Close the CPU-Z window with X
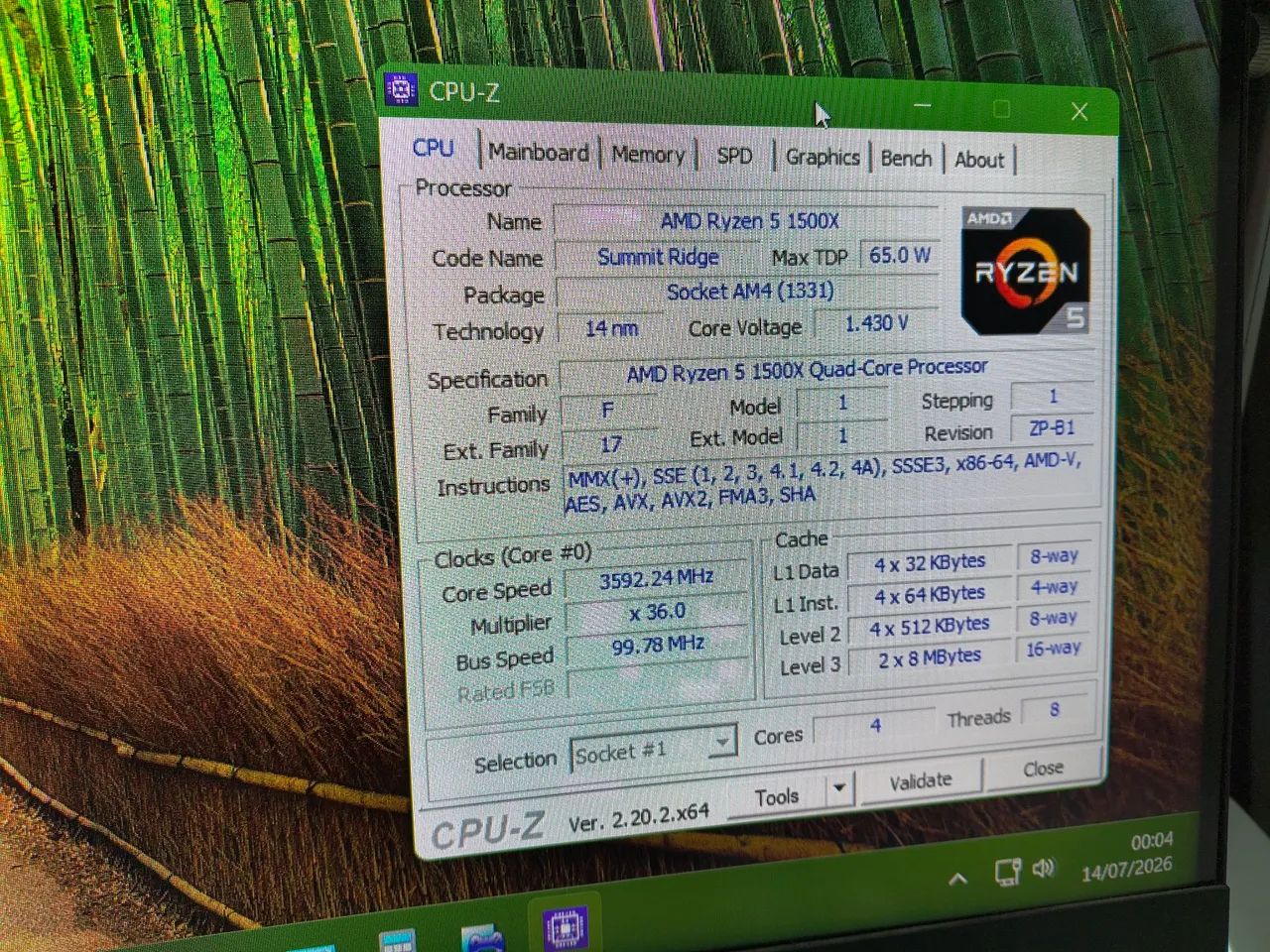Image resolution: width=1270 pixels, height=952 pixels. [x=1079, y=111]
